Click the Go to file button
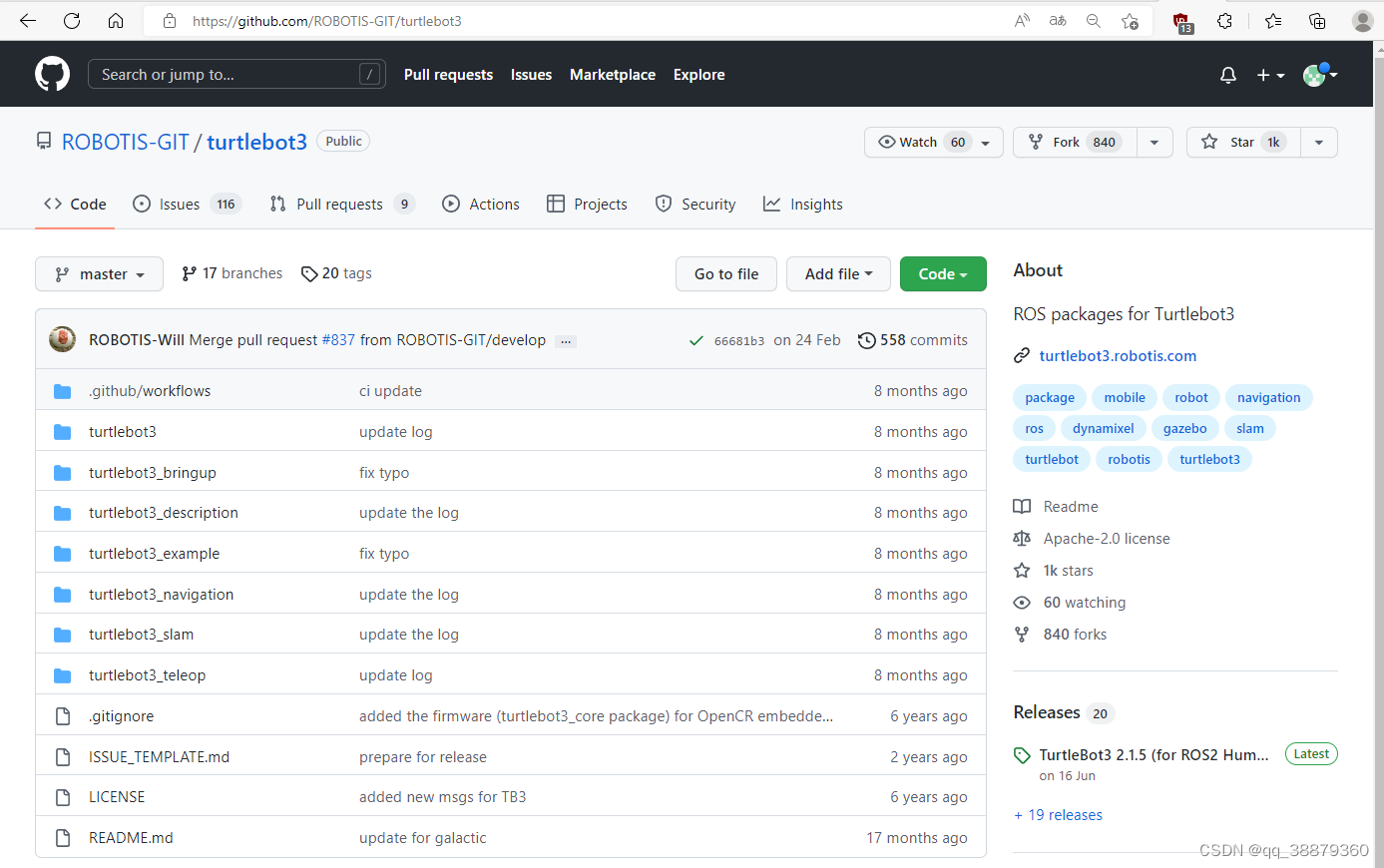Screen dimensions: 1384x868 point(726,274)
